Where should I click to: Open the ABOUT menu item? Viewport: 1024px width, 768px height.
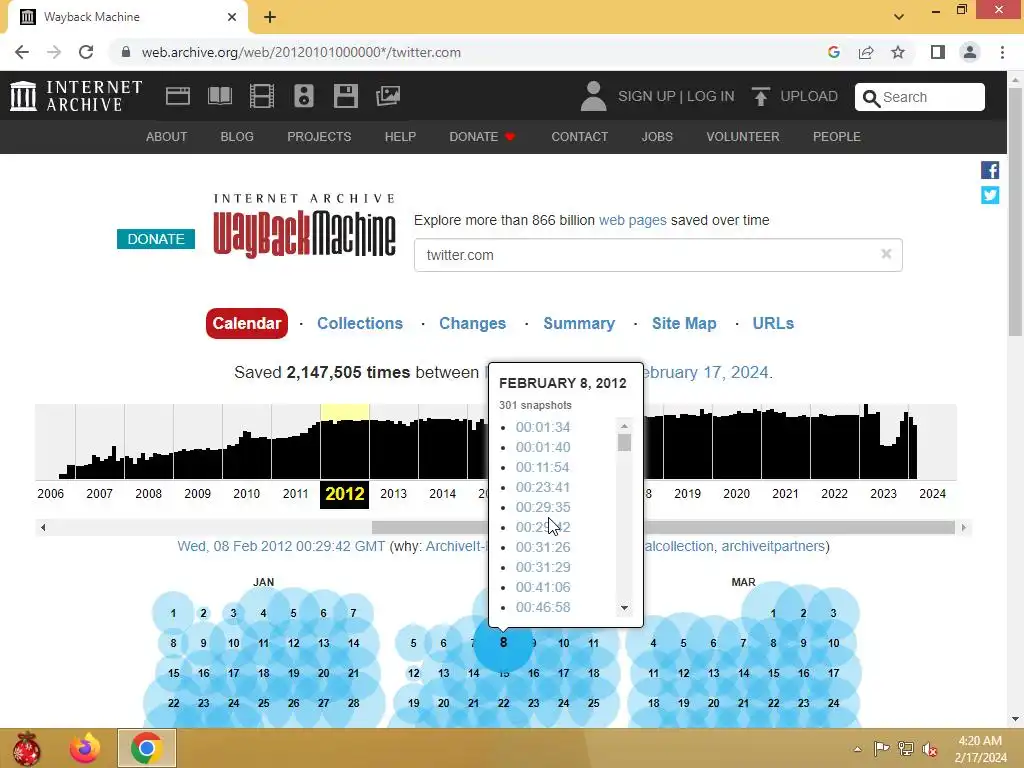(167, 136)
